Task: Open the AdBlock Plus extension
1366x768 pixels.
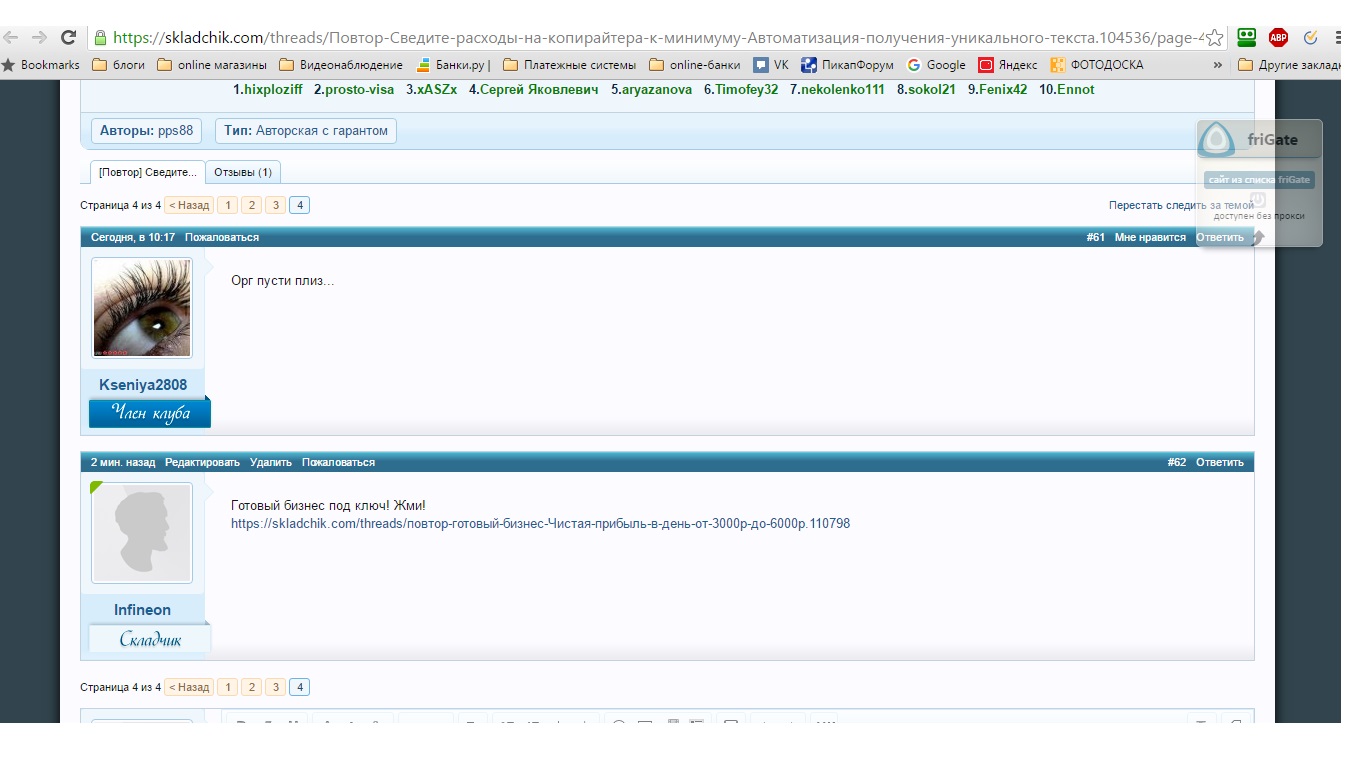Action: (1278, 38)
